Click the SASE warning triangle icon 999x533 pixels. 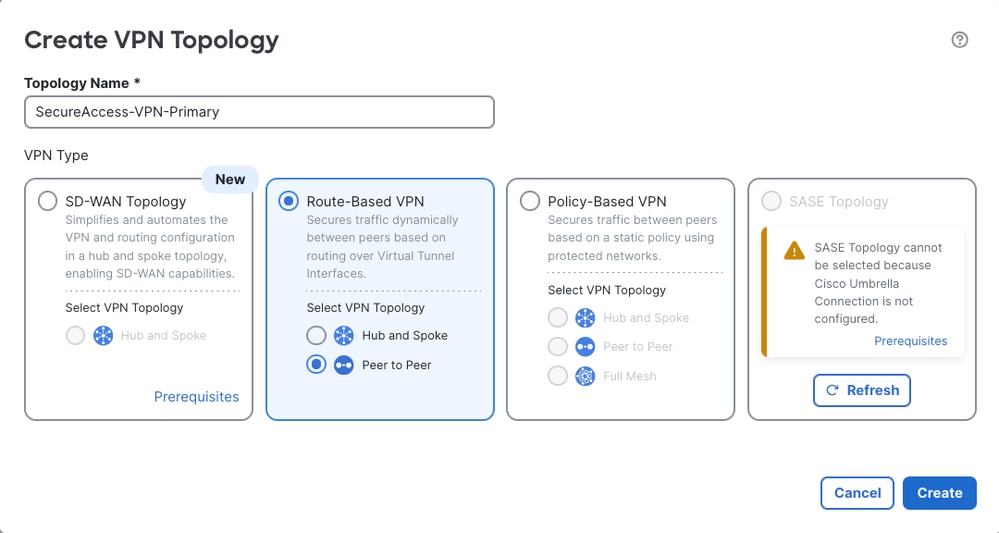794,250
